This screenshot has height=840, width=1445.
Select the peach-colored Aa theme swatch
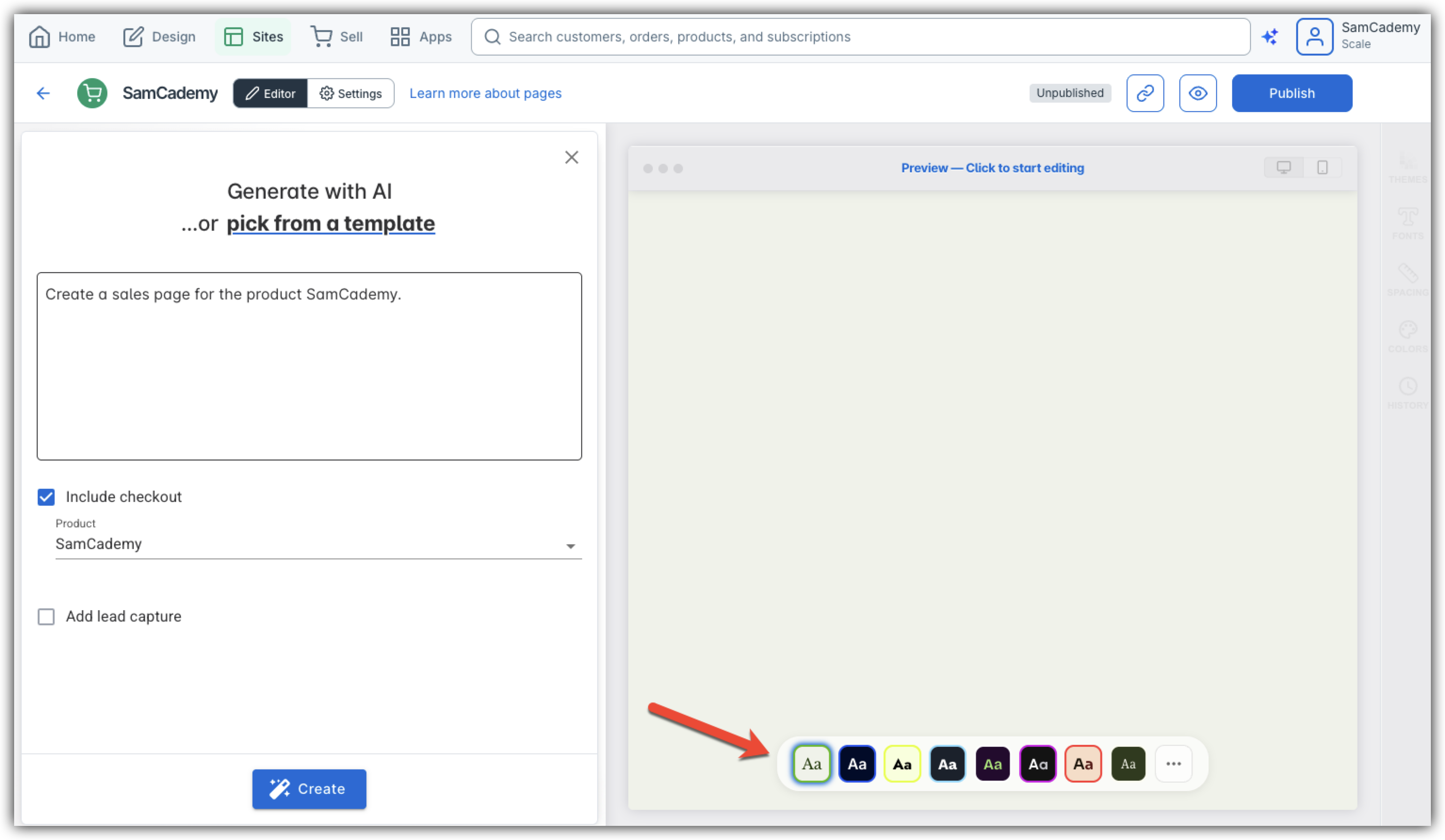(1083, 764)
